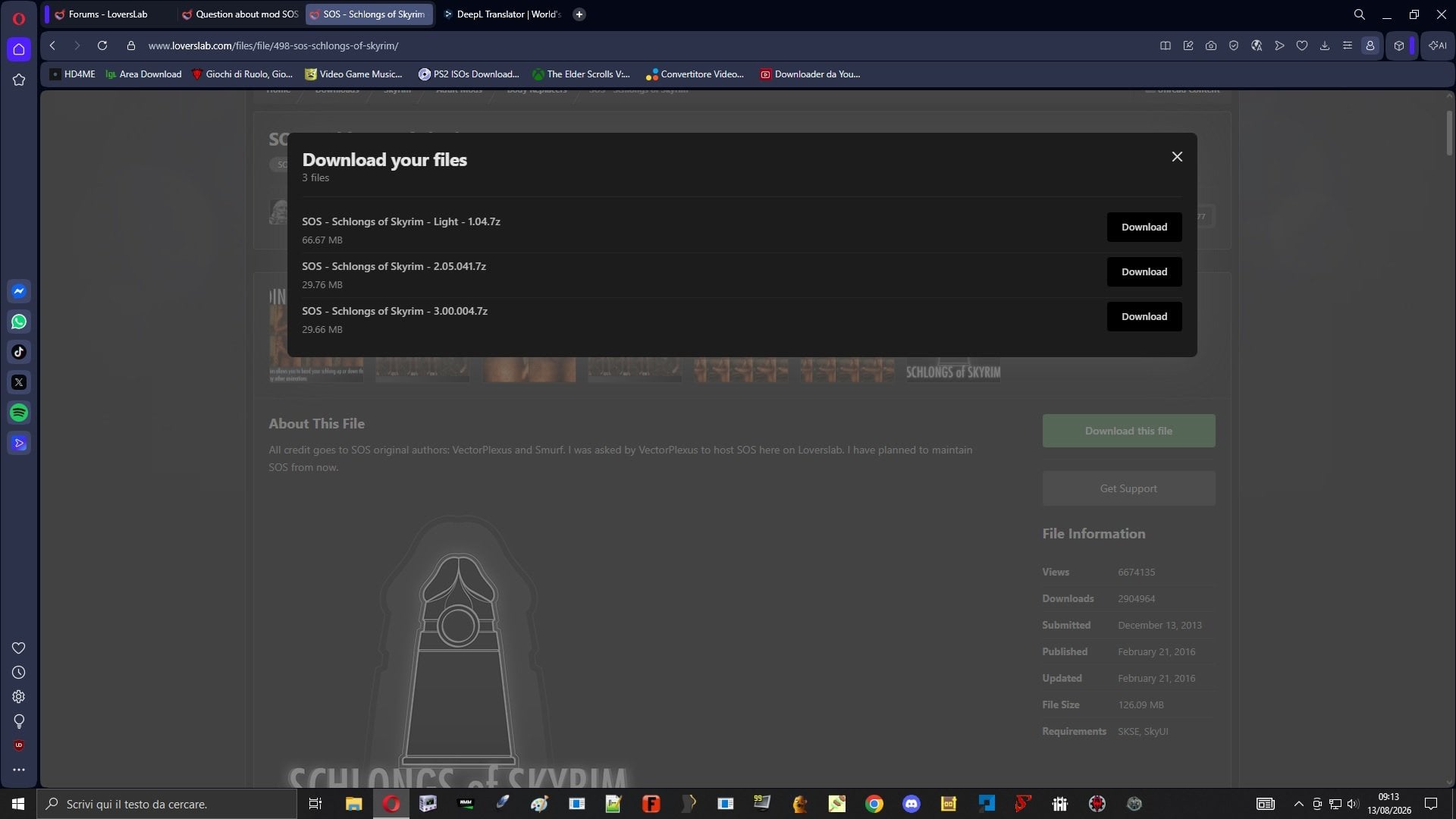1456x819 pixels.
Task: Open history clock icon in sidebar
Action: [19, 673]
